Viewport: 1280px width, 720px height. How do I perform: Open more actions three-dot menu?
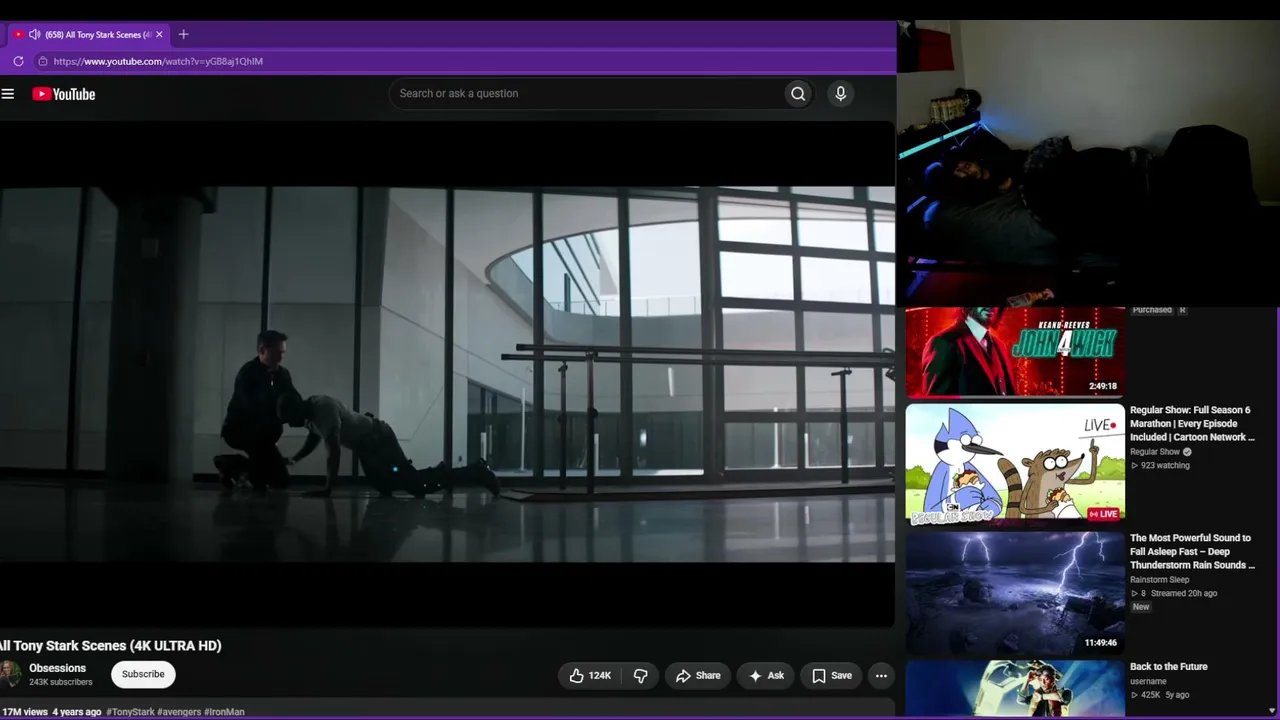click(x=881, y=676)
